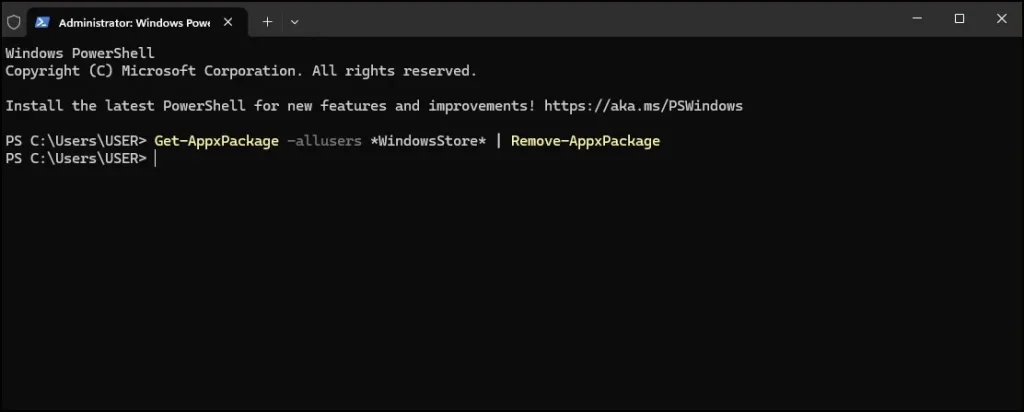
Task: Click the Remove-AppxPackage command text
Action: tap(585, 141)
